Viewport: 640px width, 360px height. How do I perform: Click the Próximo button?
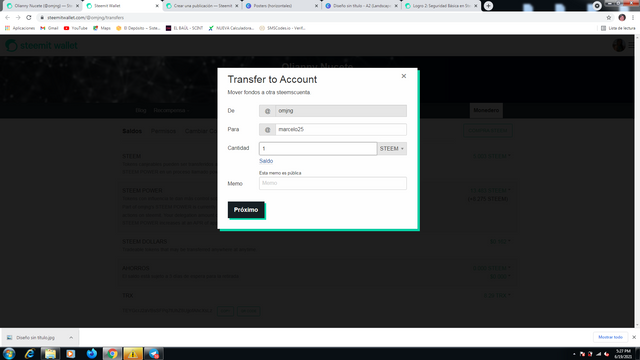click(246, 210)
